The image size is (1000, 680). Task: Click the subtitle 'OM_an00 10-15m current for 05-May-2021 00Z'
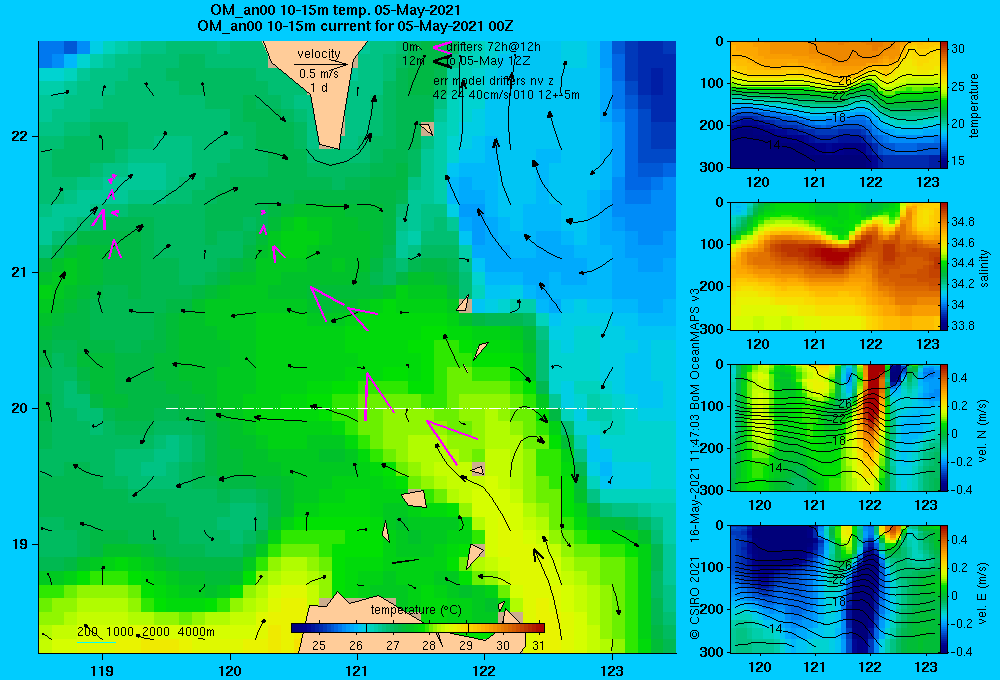click(x=355, y=26)
